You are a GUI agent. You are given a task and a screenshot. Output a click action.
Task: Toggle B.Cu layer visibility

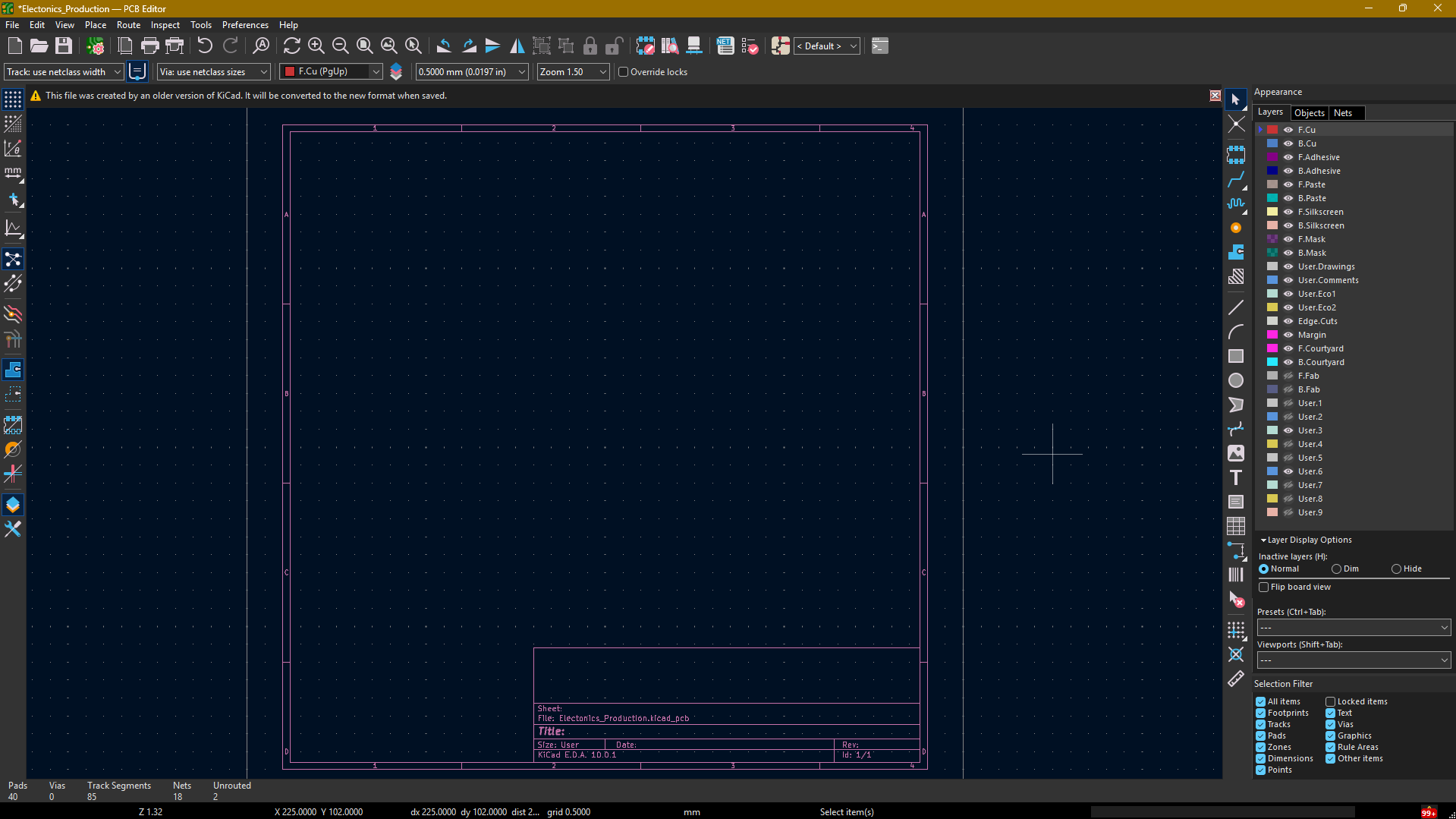click(x=1288, y=143)
